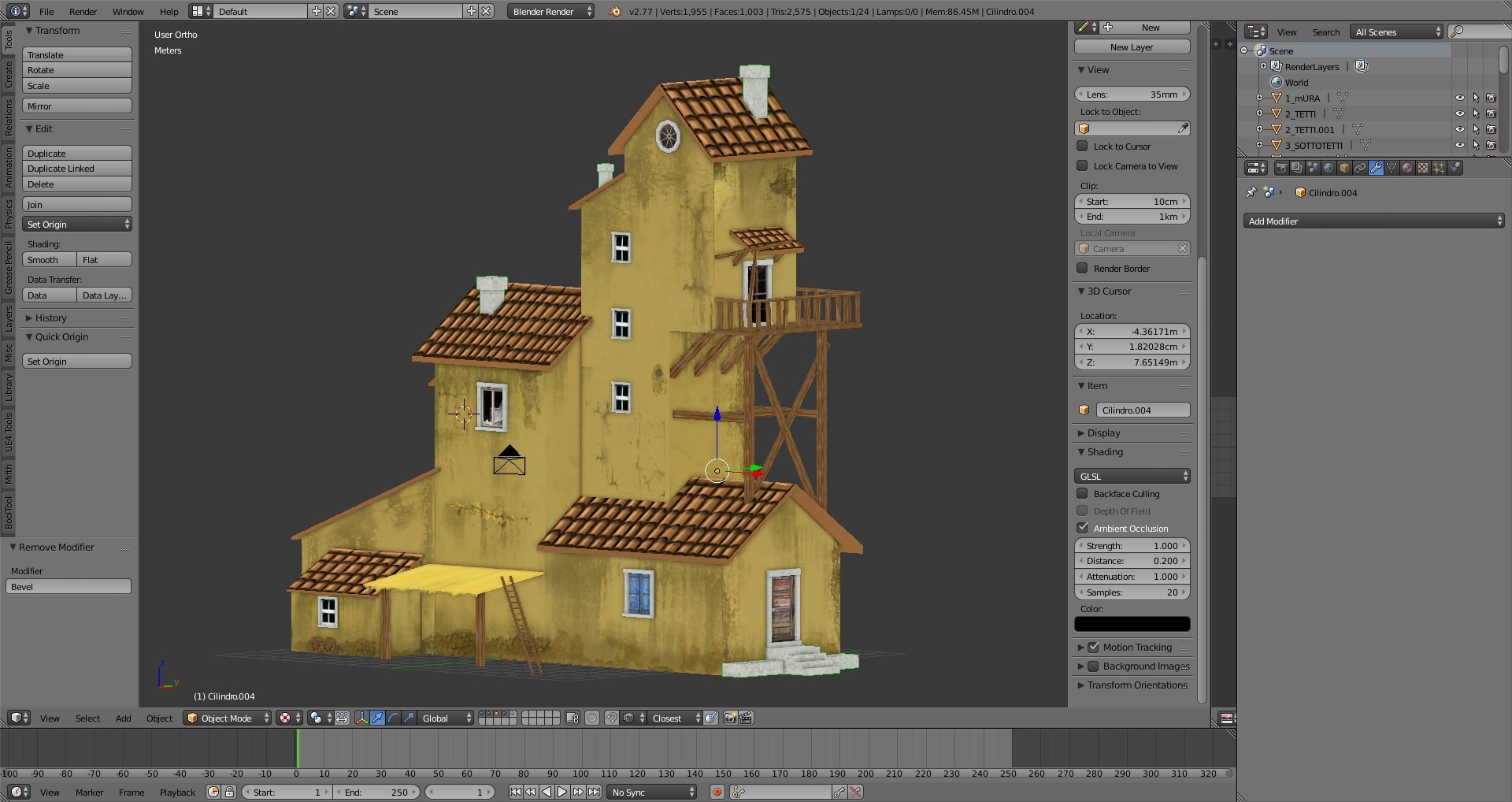Select the scale manipulator icon

point(409,718)
